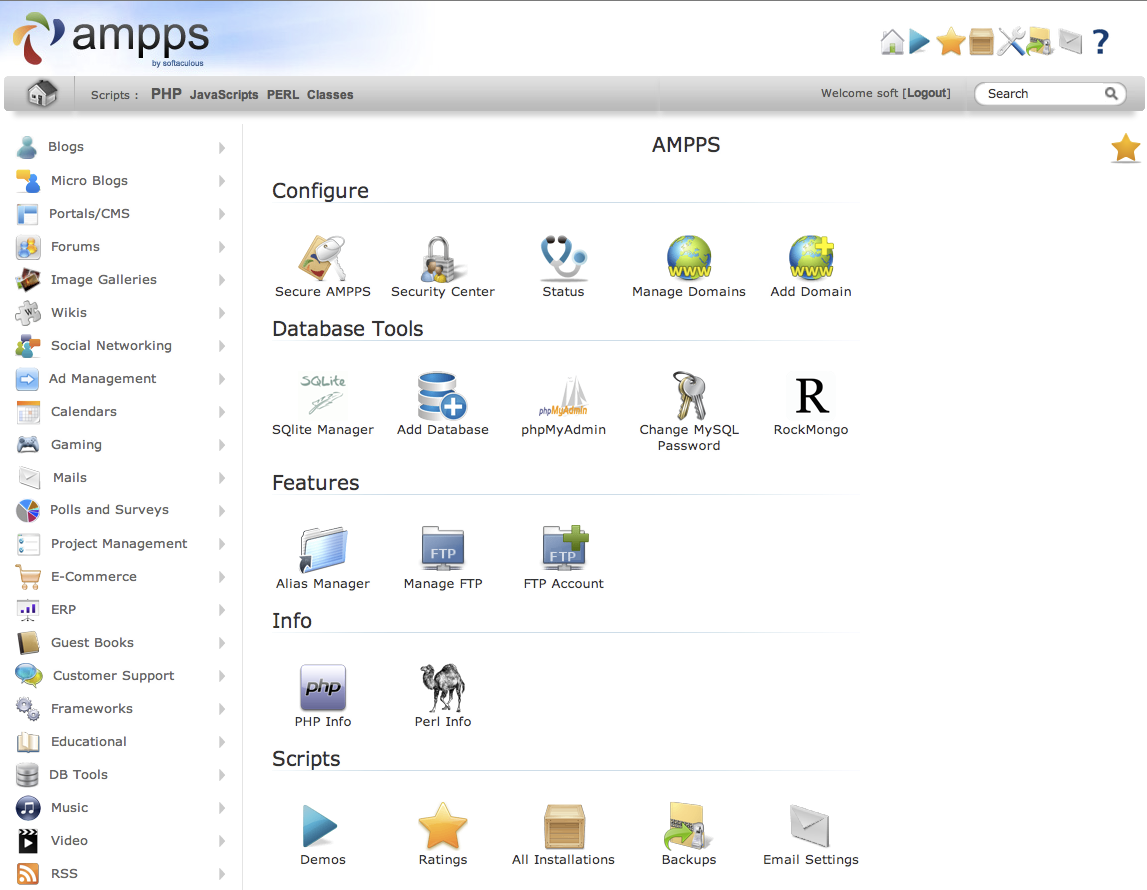Open the PHP Info icon
Screen dimensions: 1147x890
click(323, 687)
